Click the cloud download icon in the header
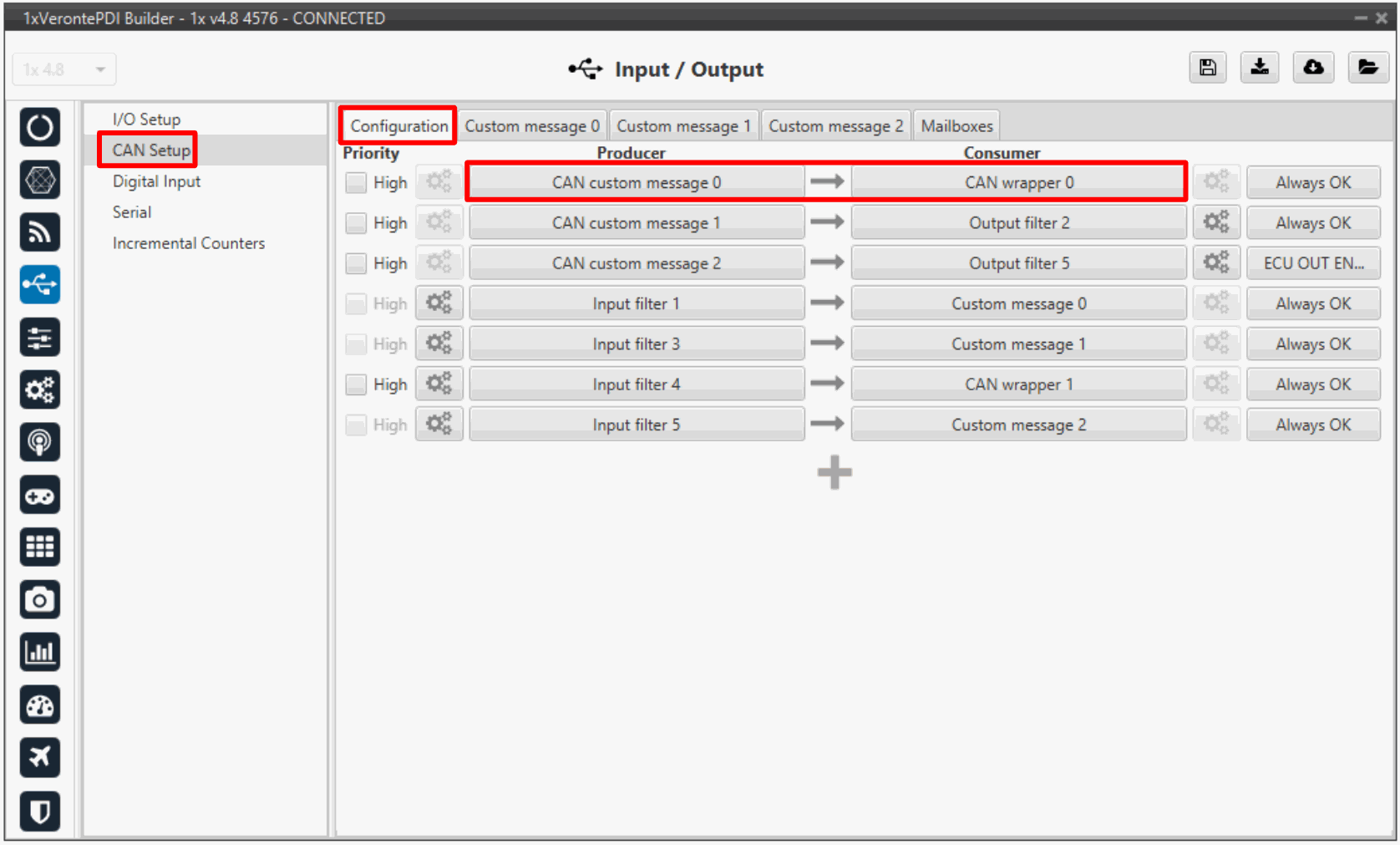The width and height of the screenshot is (1400, 845). (1313, 68)
